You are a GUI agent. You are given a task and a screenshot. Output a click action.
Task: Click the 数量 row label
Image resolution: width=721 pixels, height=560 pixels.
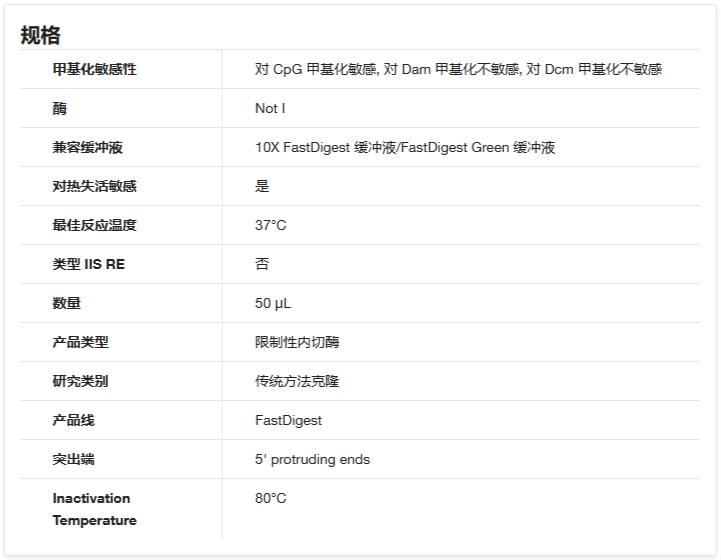coord(67,303)
